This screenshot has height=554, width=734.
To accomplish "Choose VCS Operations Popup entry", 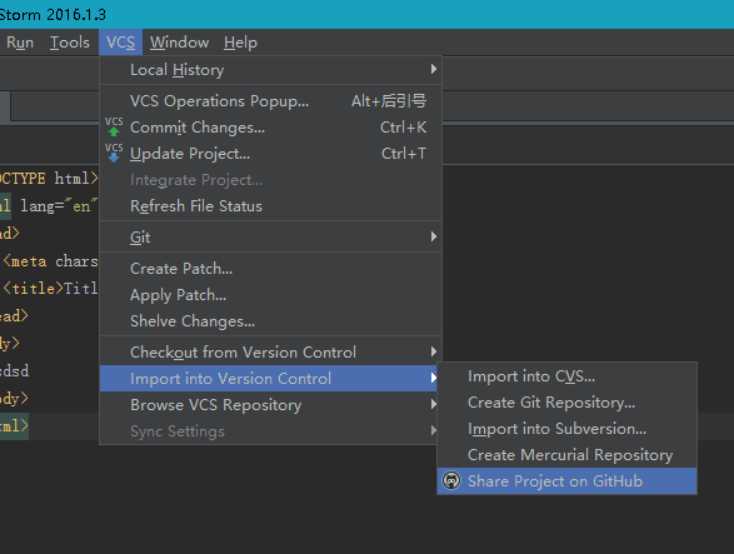I will click(x=271, y=101).
